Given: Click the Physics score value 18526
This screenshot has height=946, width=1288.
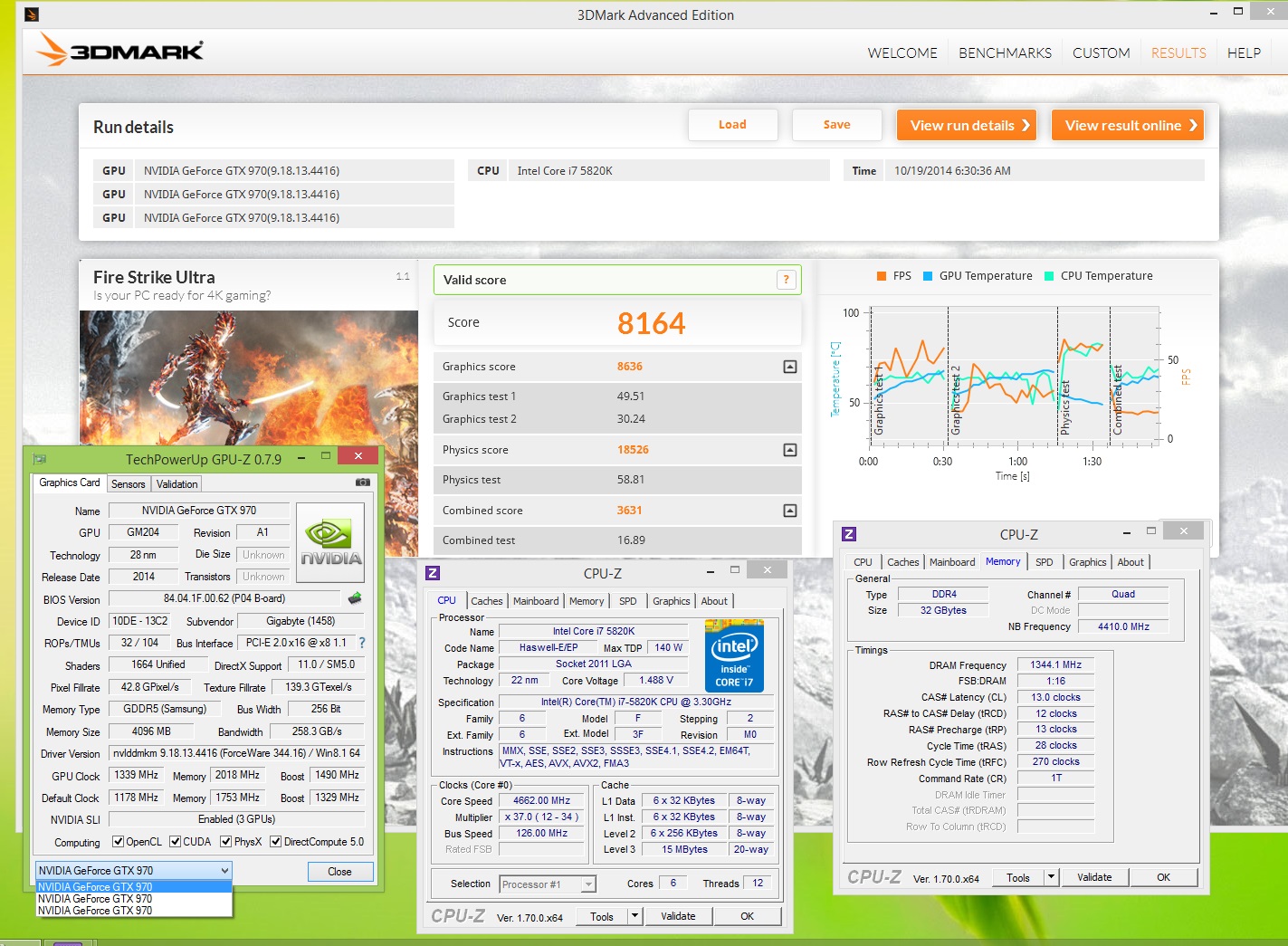Looking at the screenshot, I should [x=633, y=450].
